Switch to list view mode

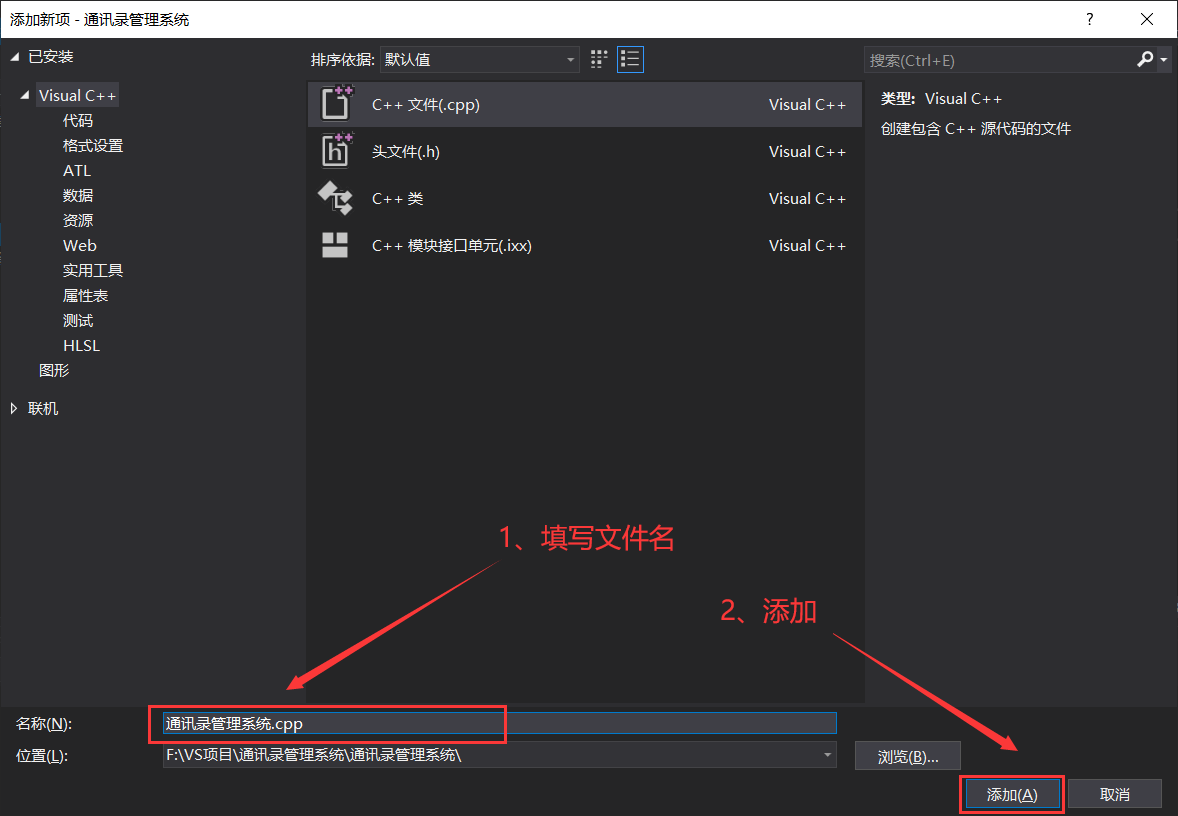pyautogui.click(x=630, y=59)
